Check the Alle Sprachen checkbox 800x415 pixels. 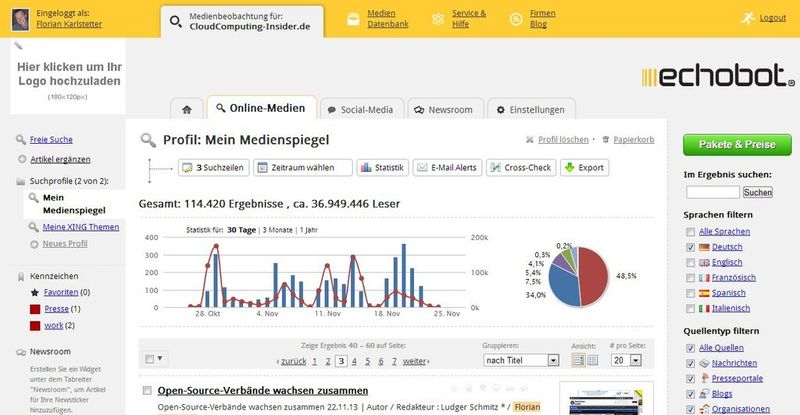(690, 232)
